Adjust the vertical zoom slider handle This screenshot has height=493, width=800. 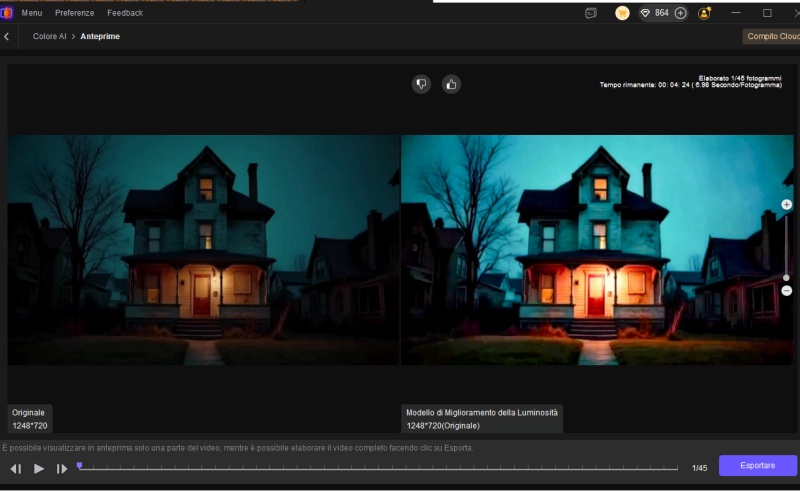[x=786, y=278]
